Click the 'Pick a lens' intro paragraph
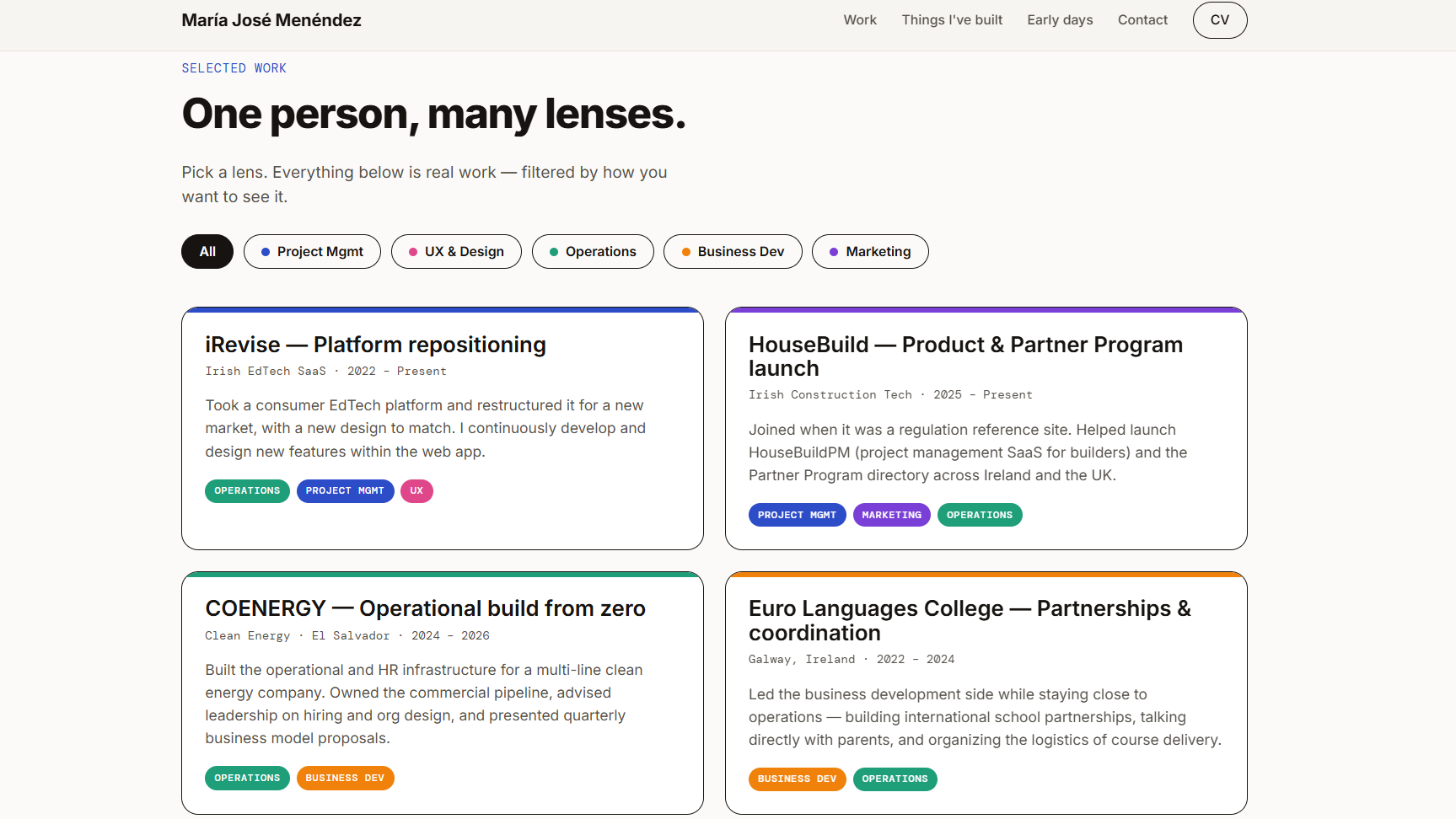 pos(424,185)
